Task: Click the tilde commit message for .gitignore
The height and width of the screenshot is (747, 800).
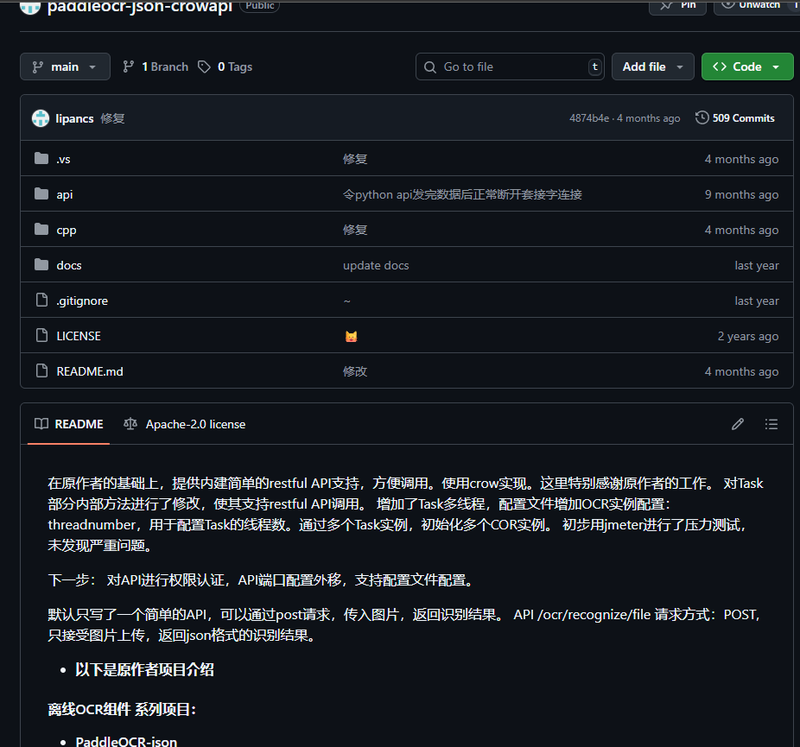Action: (x=347, y=301)
